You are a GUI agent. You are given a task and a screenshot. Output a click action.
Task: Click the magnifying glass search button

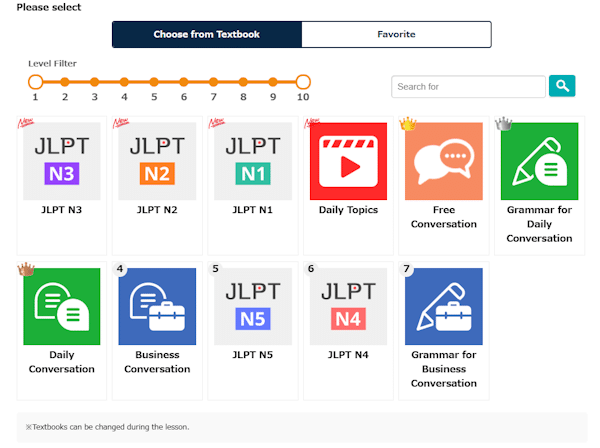point(562,86)
